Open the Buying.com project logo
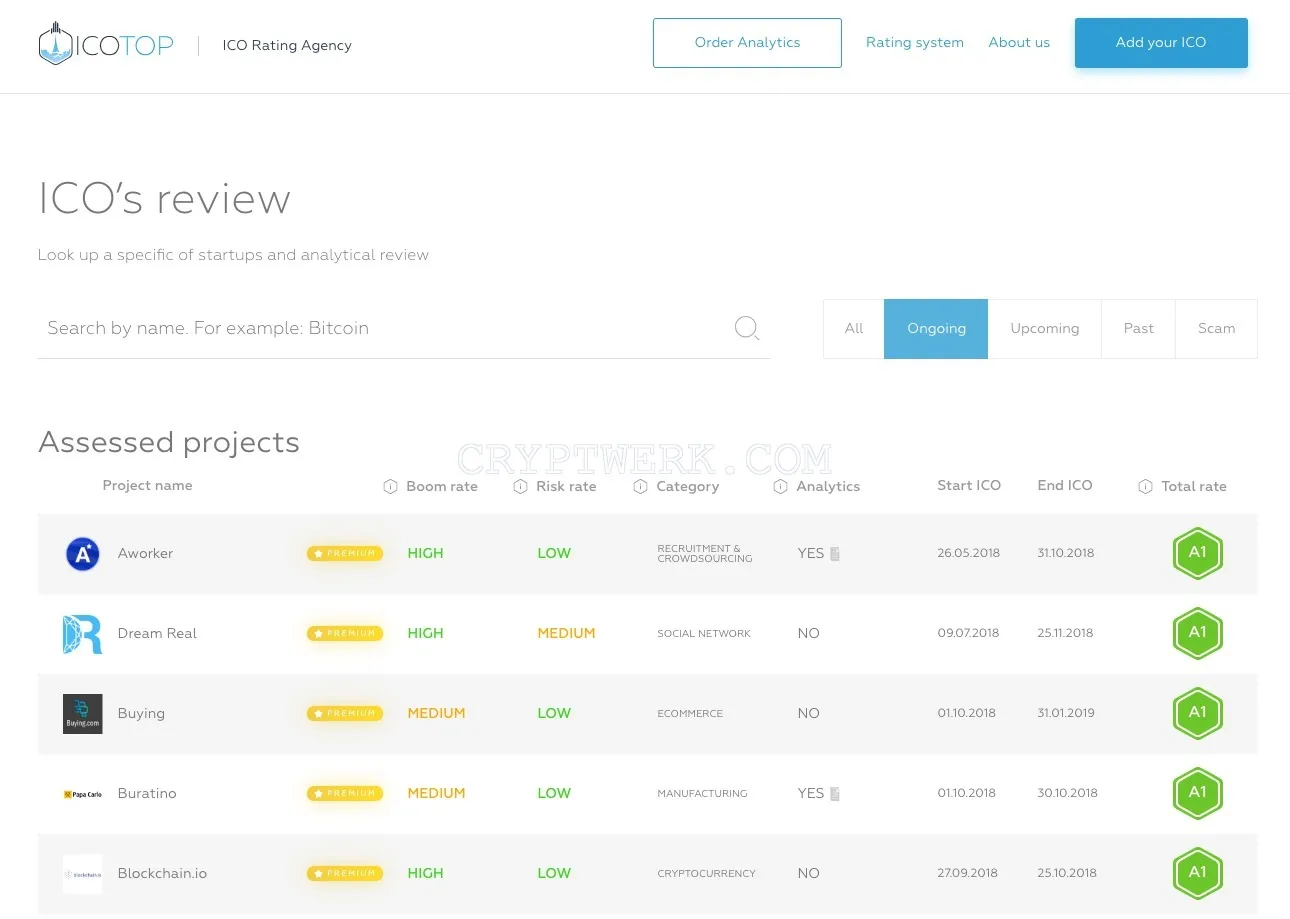The width and height of the screenshot is (1290, 919). [x=82, y=714]
